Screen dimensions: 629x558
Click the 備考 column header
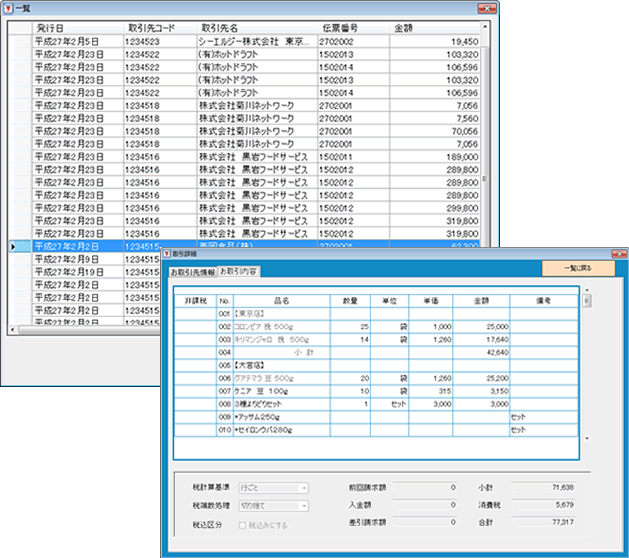(544, 301)
